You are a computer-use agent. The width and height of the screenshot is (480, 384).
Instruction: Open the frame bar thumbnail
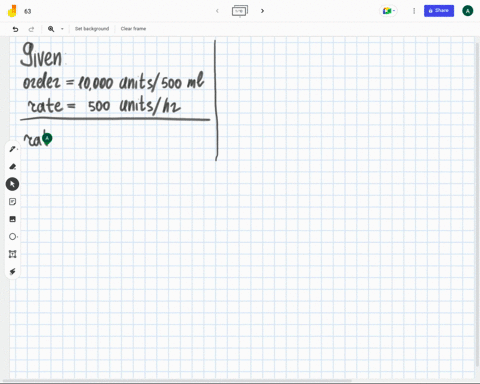tap(240, 11)
